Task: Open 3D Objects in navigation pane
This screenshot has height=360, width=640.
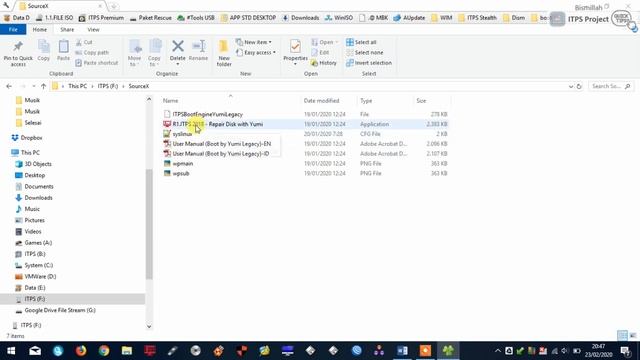Action: (x=33, y=164)
